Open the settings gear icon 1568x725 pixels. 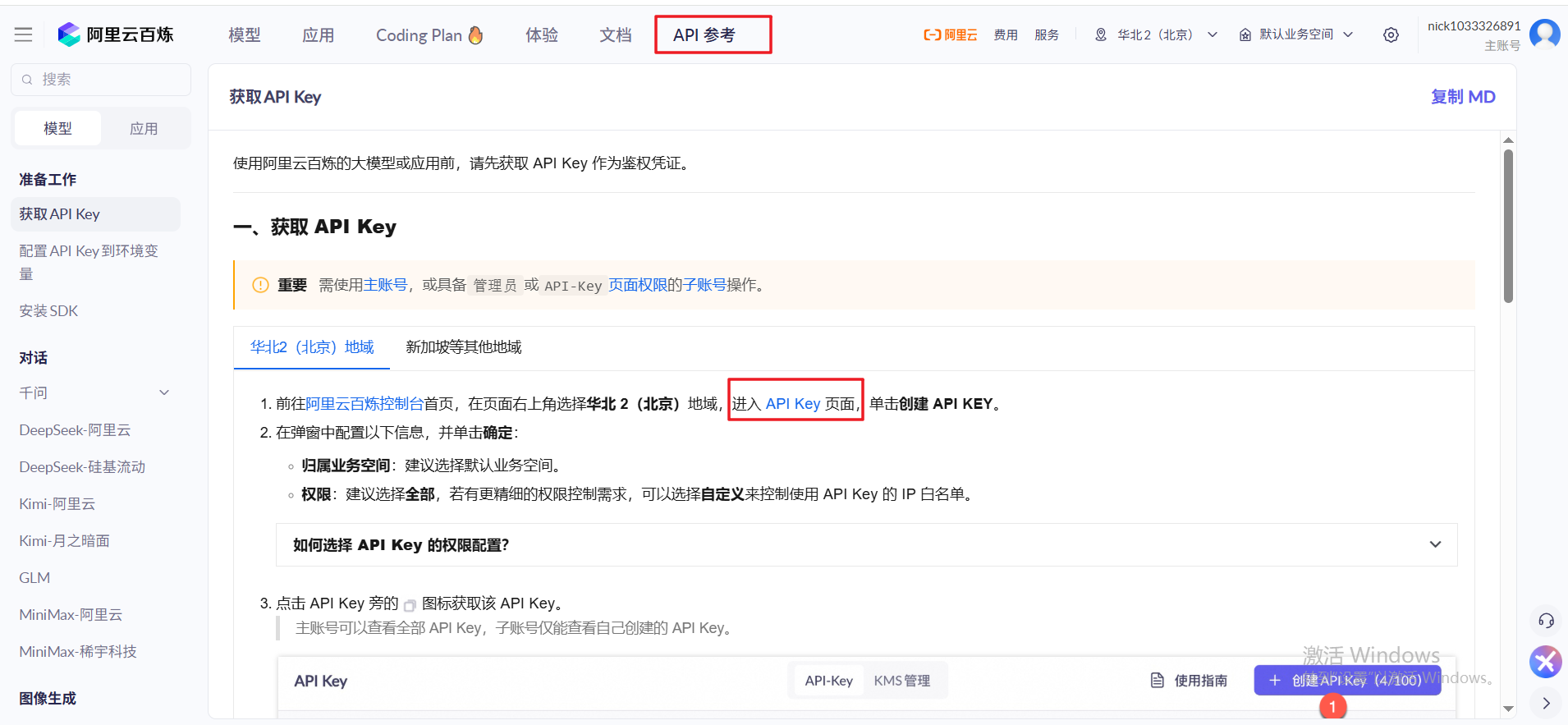pos(1391,34)
